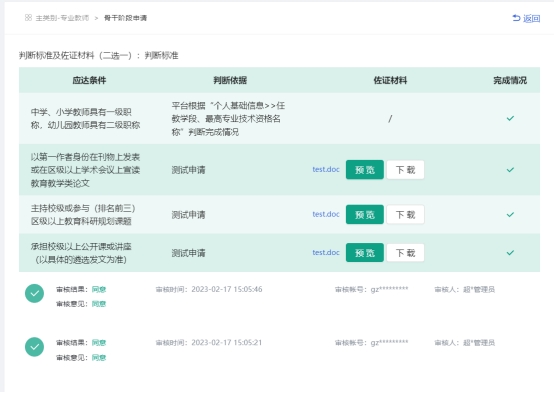554x393 pixels.
Task: Download file in the 刊物上发表论文 row
Action: tap(405, 170)
